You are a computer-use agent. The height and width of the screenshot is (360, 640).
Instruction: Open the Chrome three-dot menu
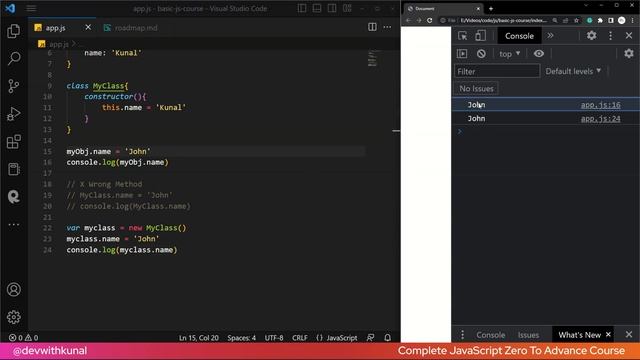632,20
